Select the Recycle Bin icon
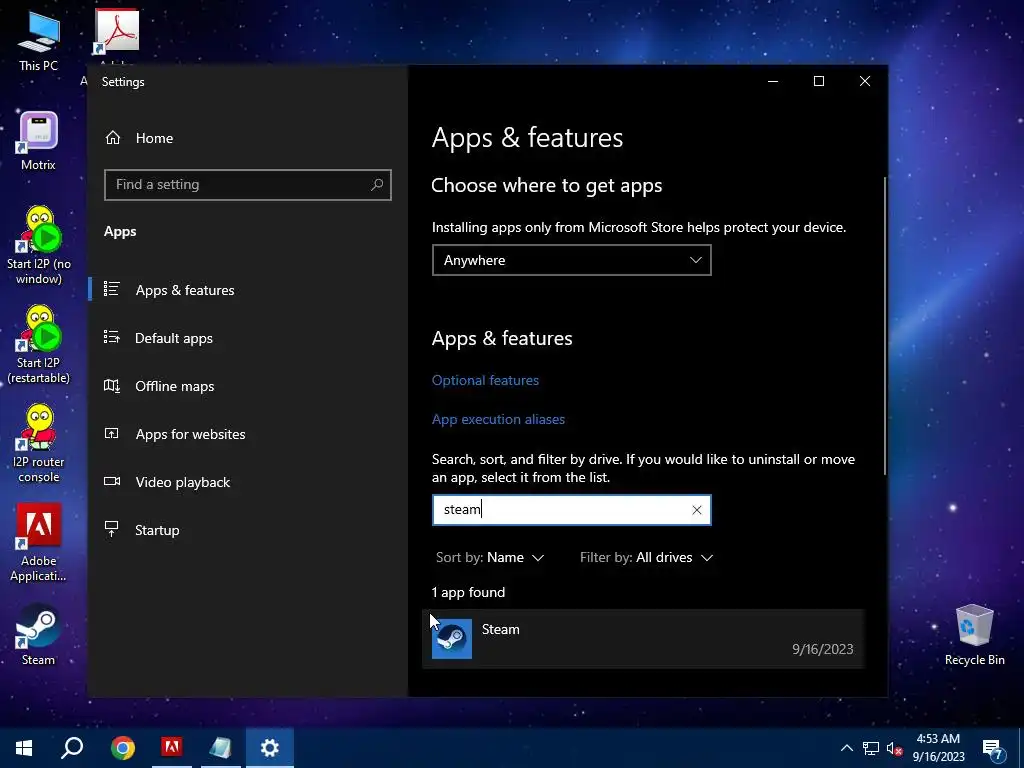1024x768 pixels. point(974,635)
